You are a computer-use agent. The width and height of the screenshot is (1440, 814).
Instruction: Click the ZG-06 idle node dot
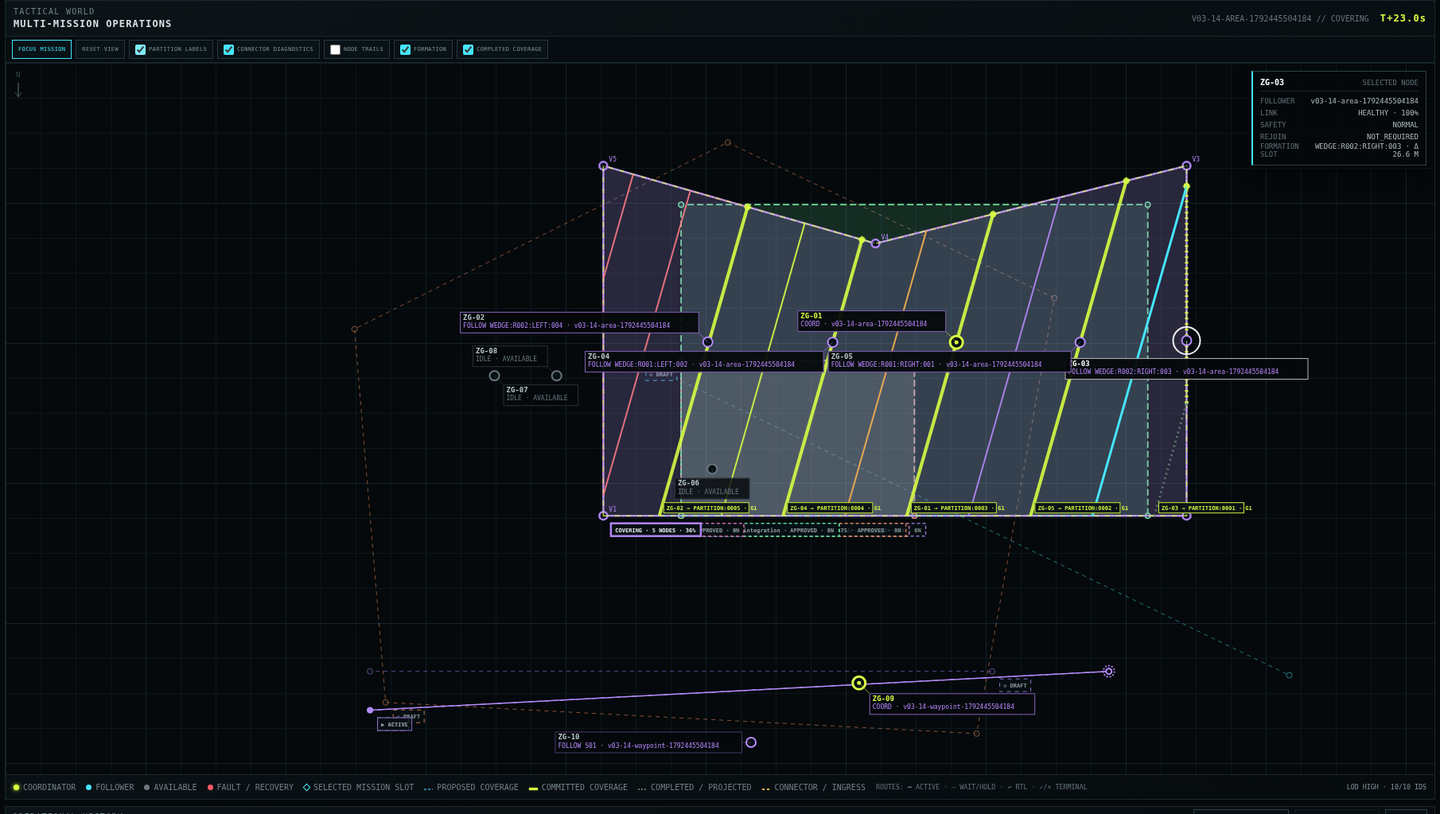point(712,469)
